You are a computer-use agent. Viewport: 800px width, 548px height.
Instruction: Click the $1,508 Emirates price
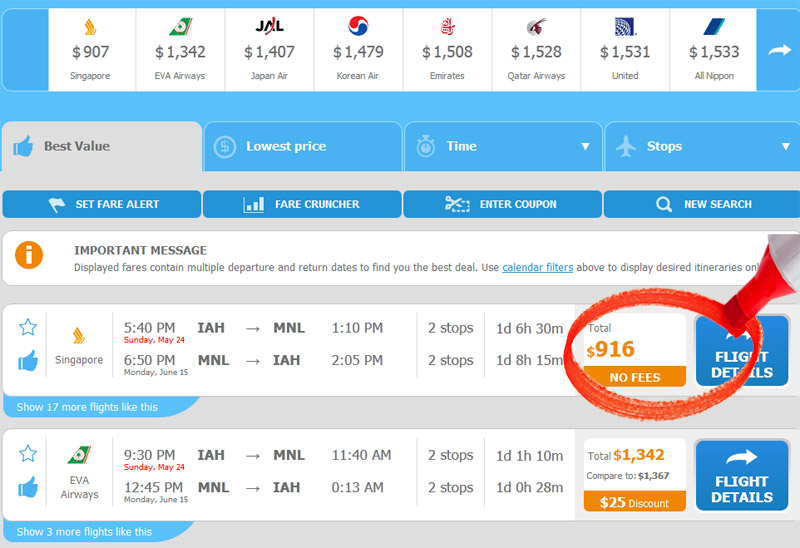pyautogui.click(x=447, y=52)
